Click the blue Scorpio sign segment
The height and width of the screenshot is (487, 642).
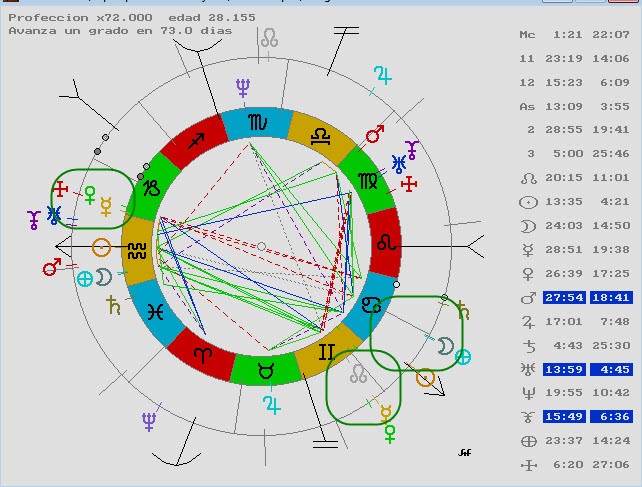(258, 123)
